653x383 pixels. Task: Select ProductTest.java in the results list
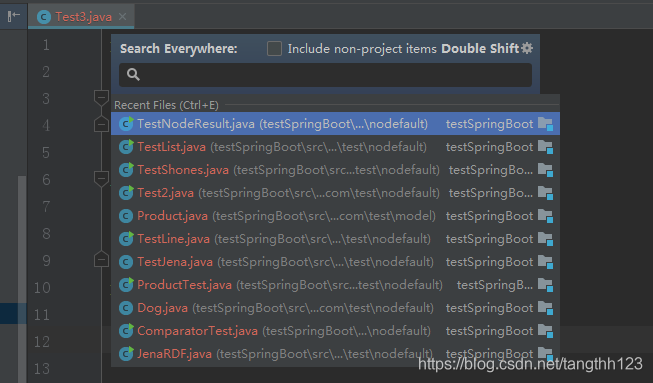335,285
